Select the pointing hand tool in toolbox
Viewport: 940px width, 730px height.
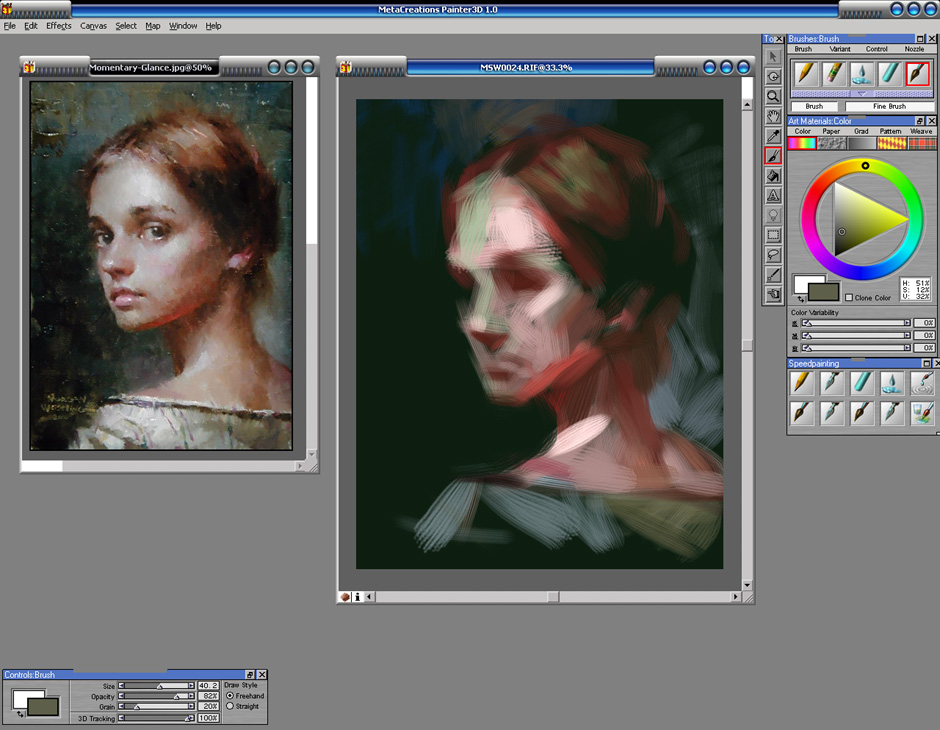click(x=773, y=294)
